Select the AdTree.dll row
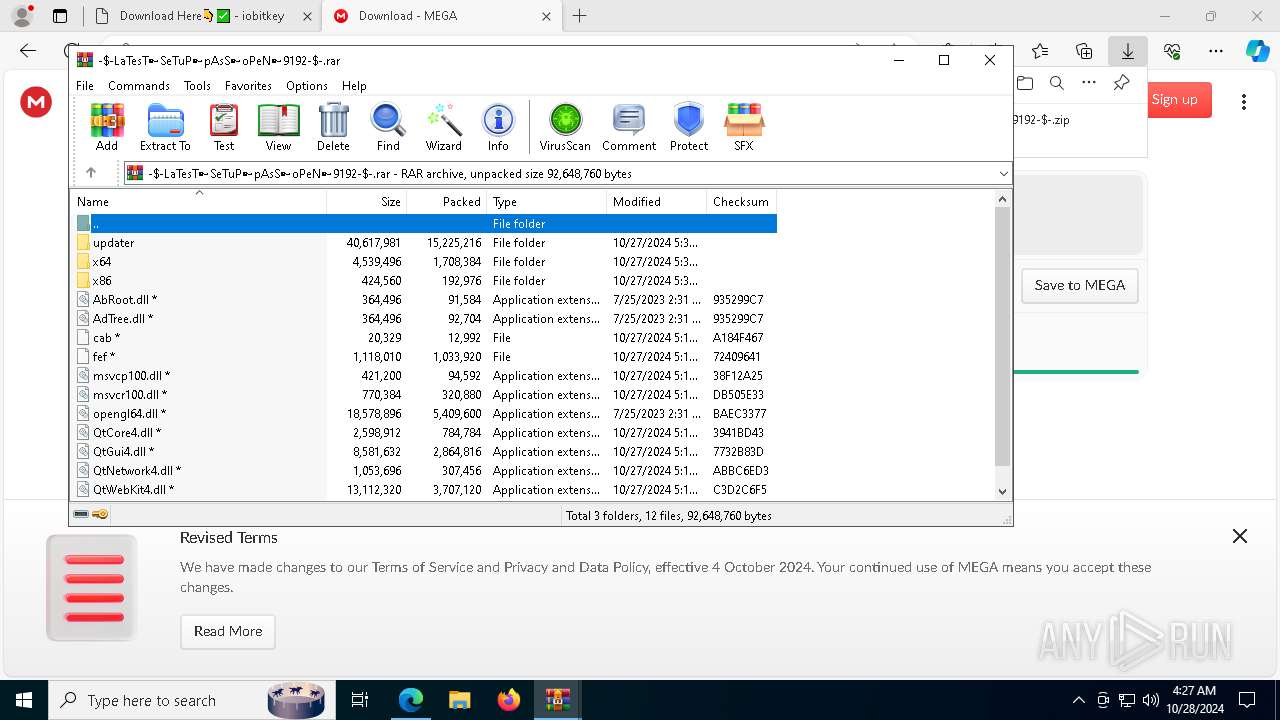1280x720 pixels. coord(424,318)
